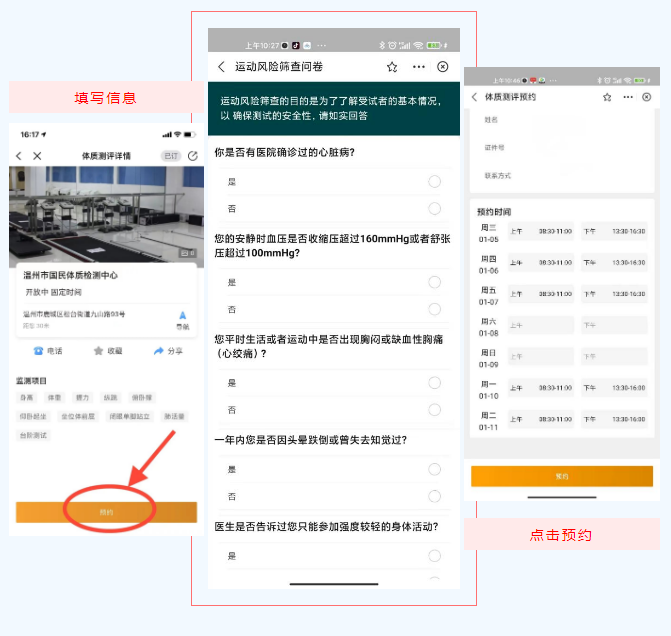Tap the 电话 phone icon
This screenshot has height=636, width=671.
coord(38,351)
